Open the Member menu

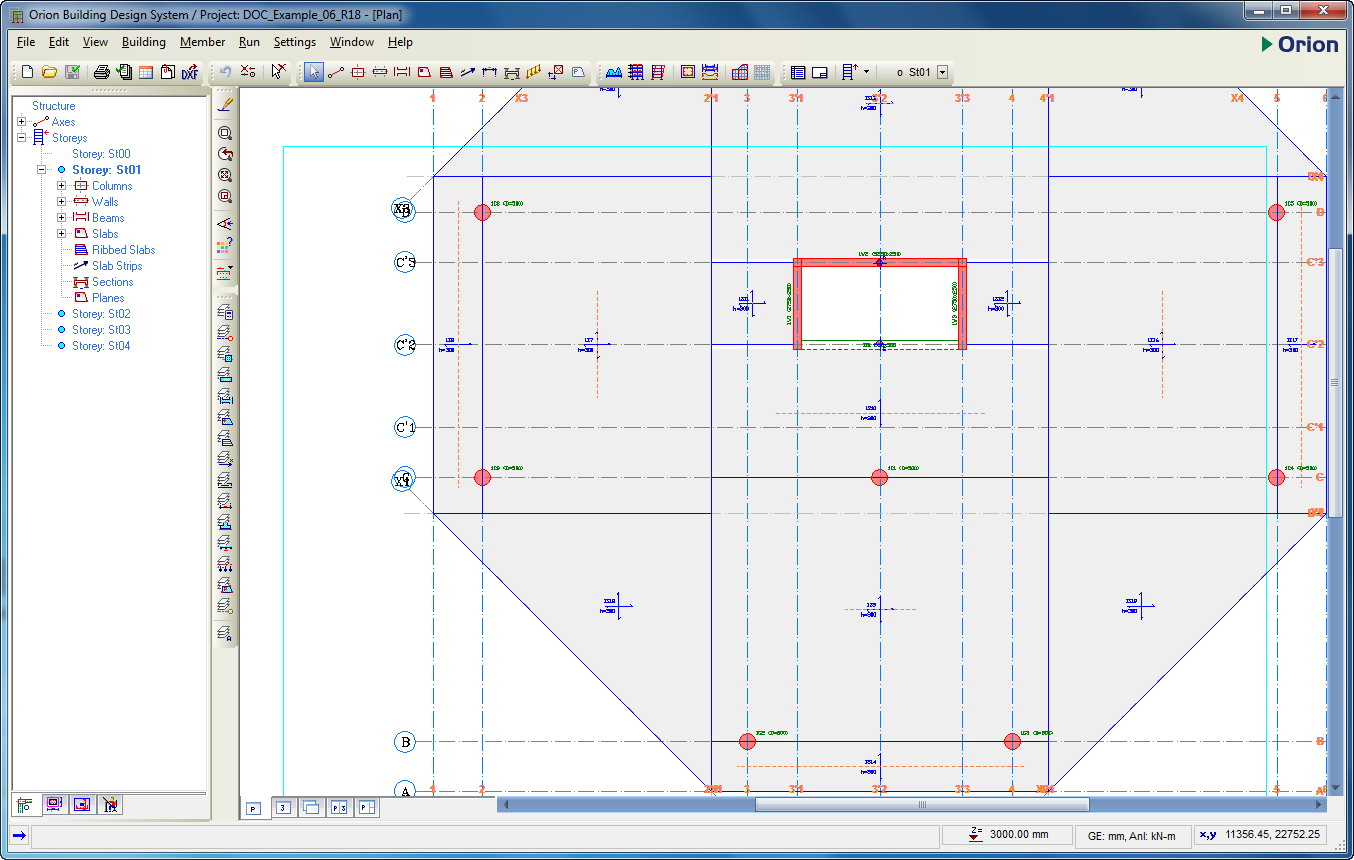coord(203,42)
